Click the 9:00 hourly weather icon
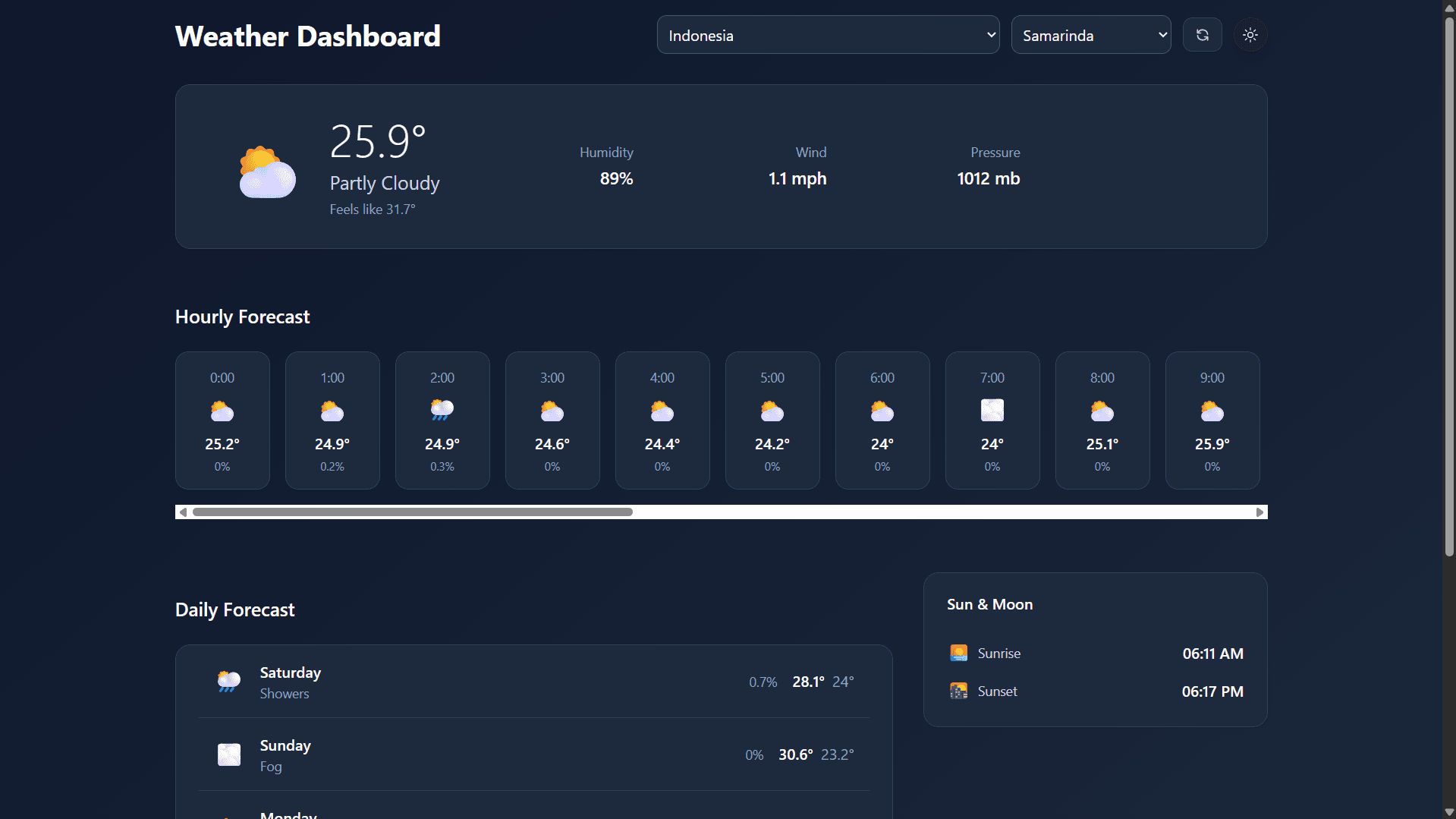 [1212, 411]
